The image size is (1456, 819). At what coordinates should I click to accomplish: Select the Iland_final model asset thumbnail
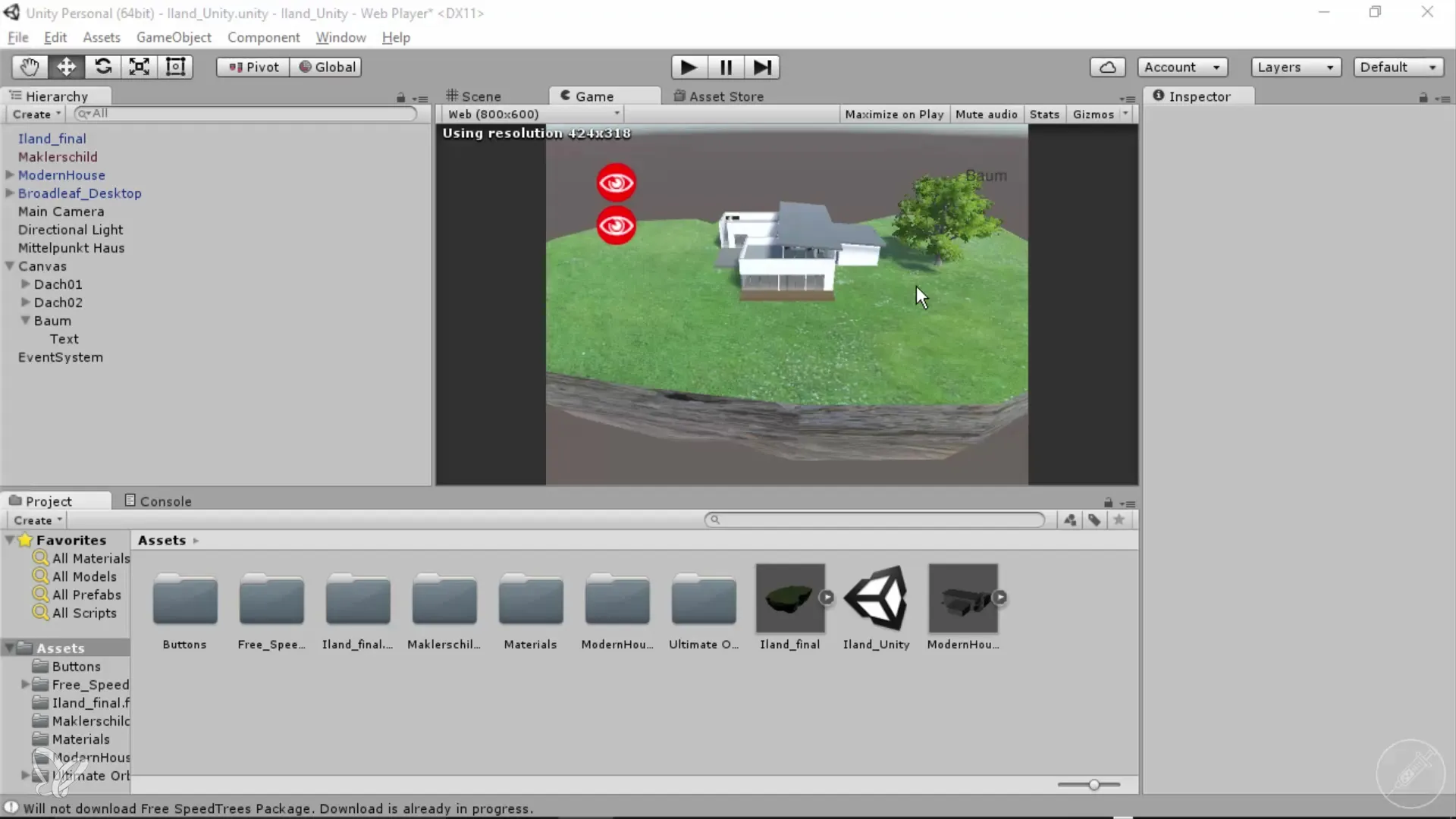[790, 598]
